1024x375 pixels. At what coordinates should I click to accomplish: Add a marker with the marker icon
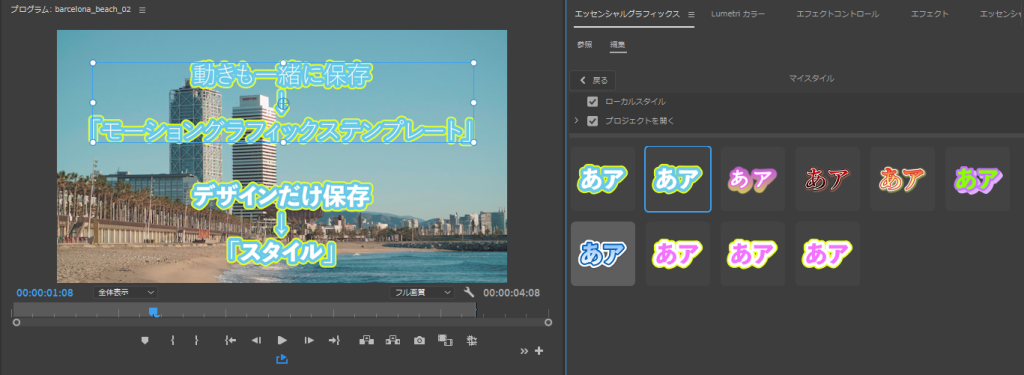click(x=146, y=340)
